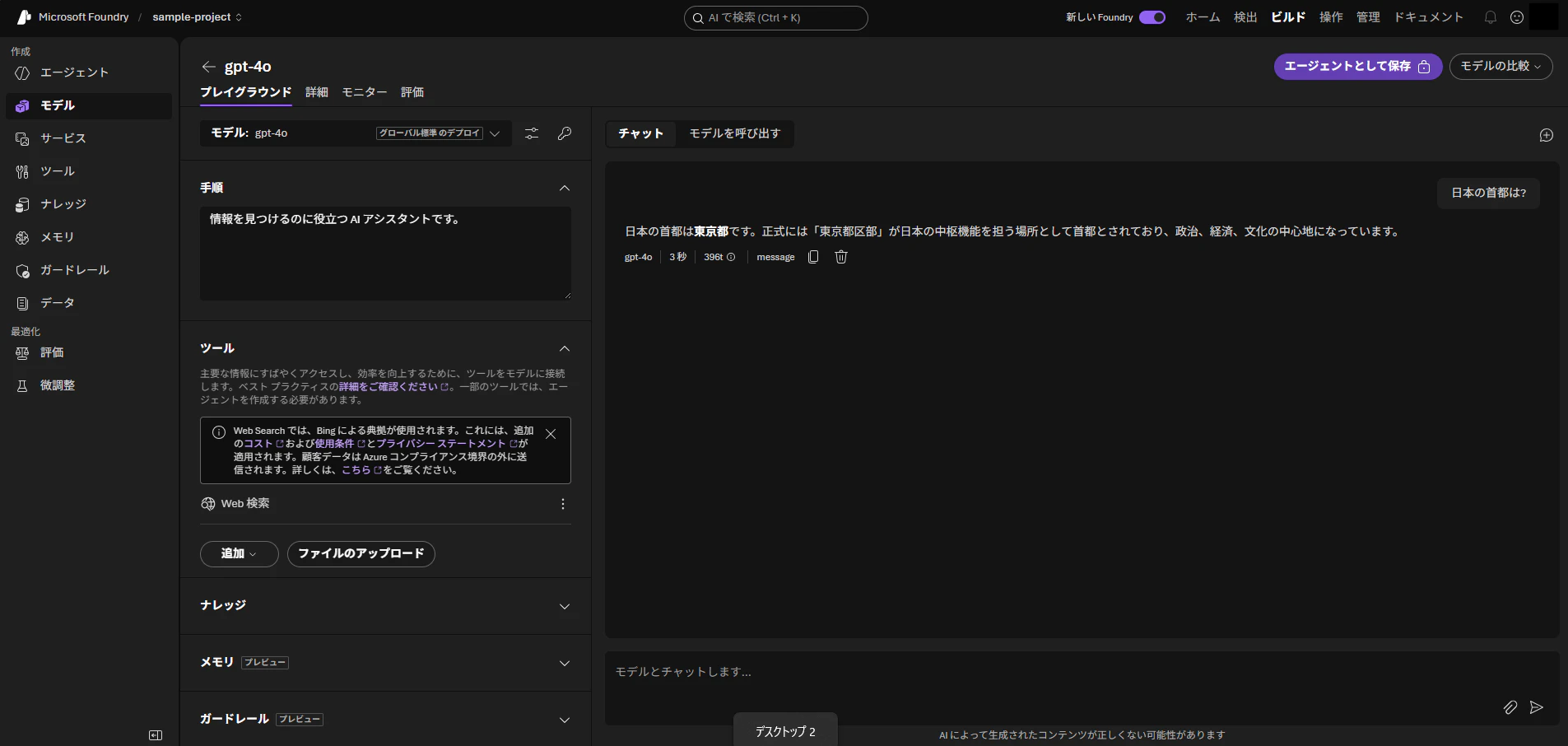Open the feedback smiley icon
This screenshot has height=746, width=1568.
pyautogui.click(x=1517, y=17)
